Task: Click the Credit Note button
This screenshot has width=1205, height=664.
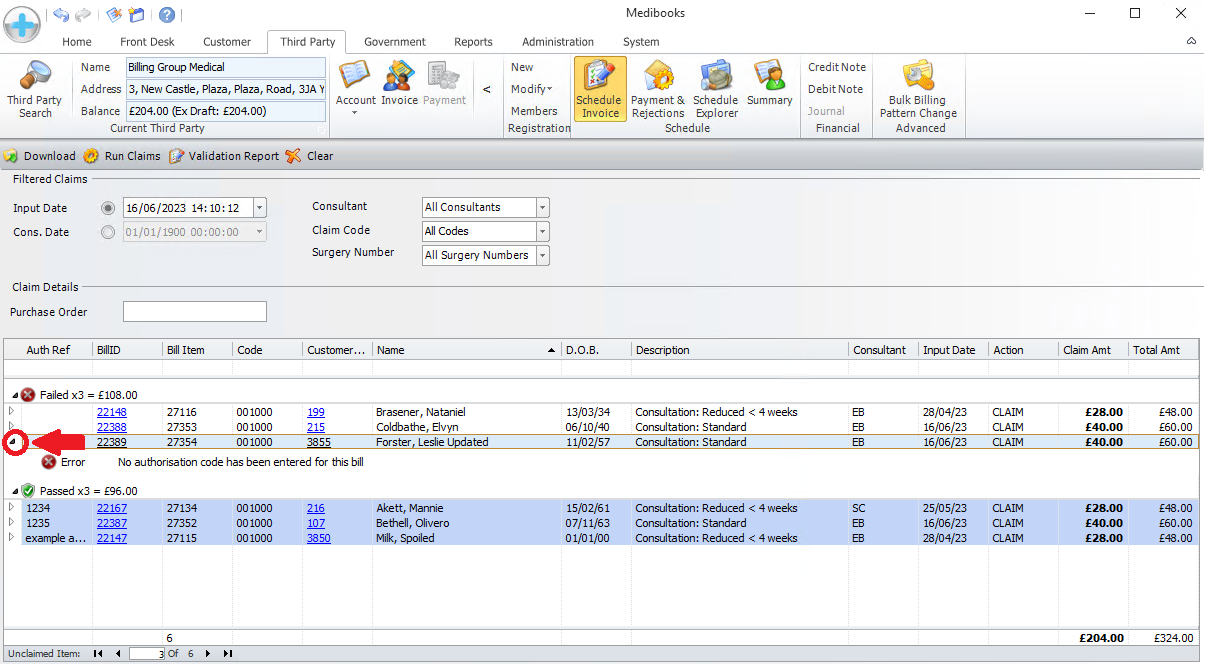Action: tap(836, 67)
